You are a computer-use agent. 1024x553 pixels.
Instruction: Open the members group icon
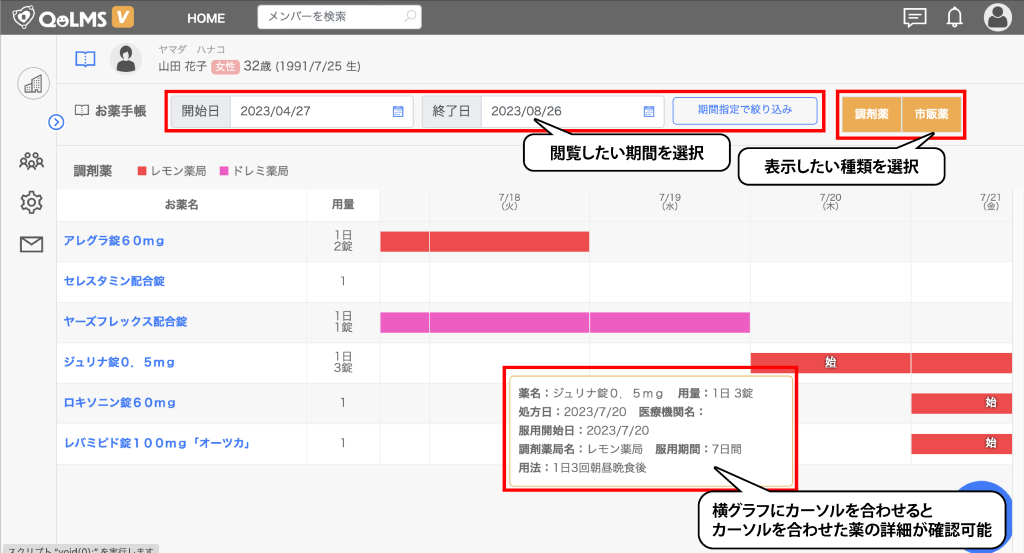point(32,160)
